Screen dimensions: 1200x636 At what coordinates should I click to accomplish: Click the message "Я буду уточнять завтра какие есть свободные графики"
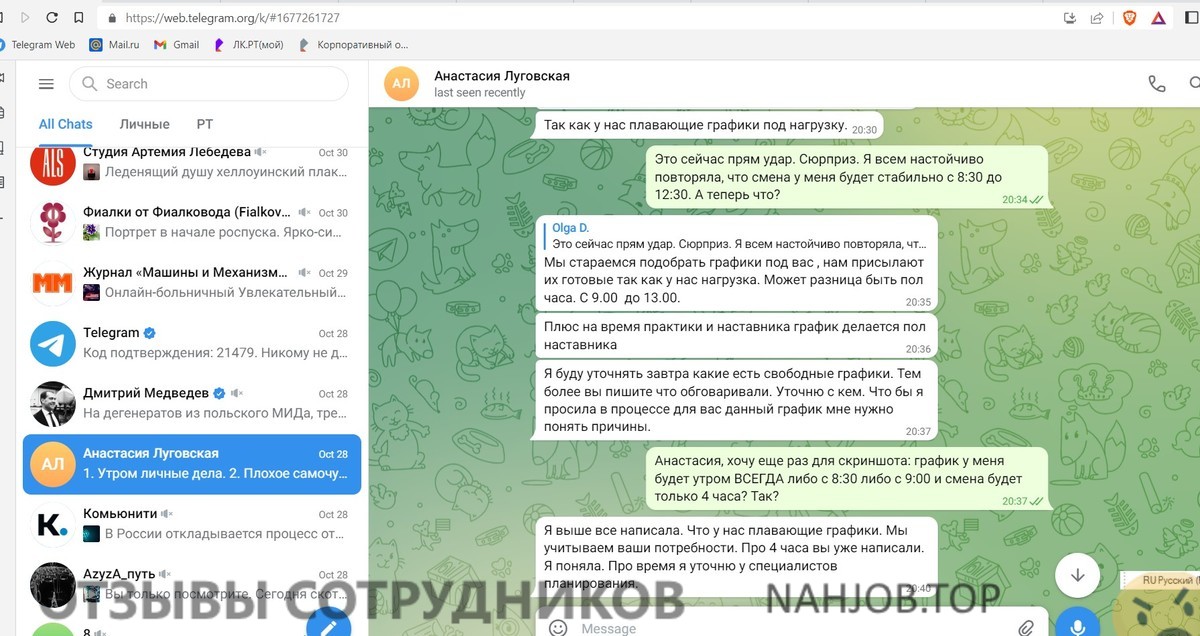tap(737, 400)
